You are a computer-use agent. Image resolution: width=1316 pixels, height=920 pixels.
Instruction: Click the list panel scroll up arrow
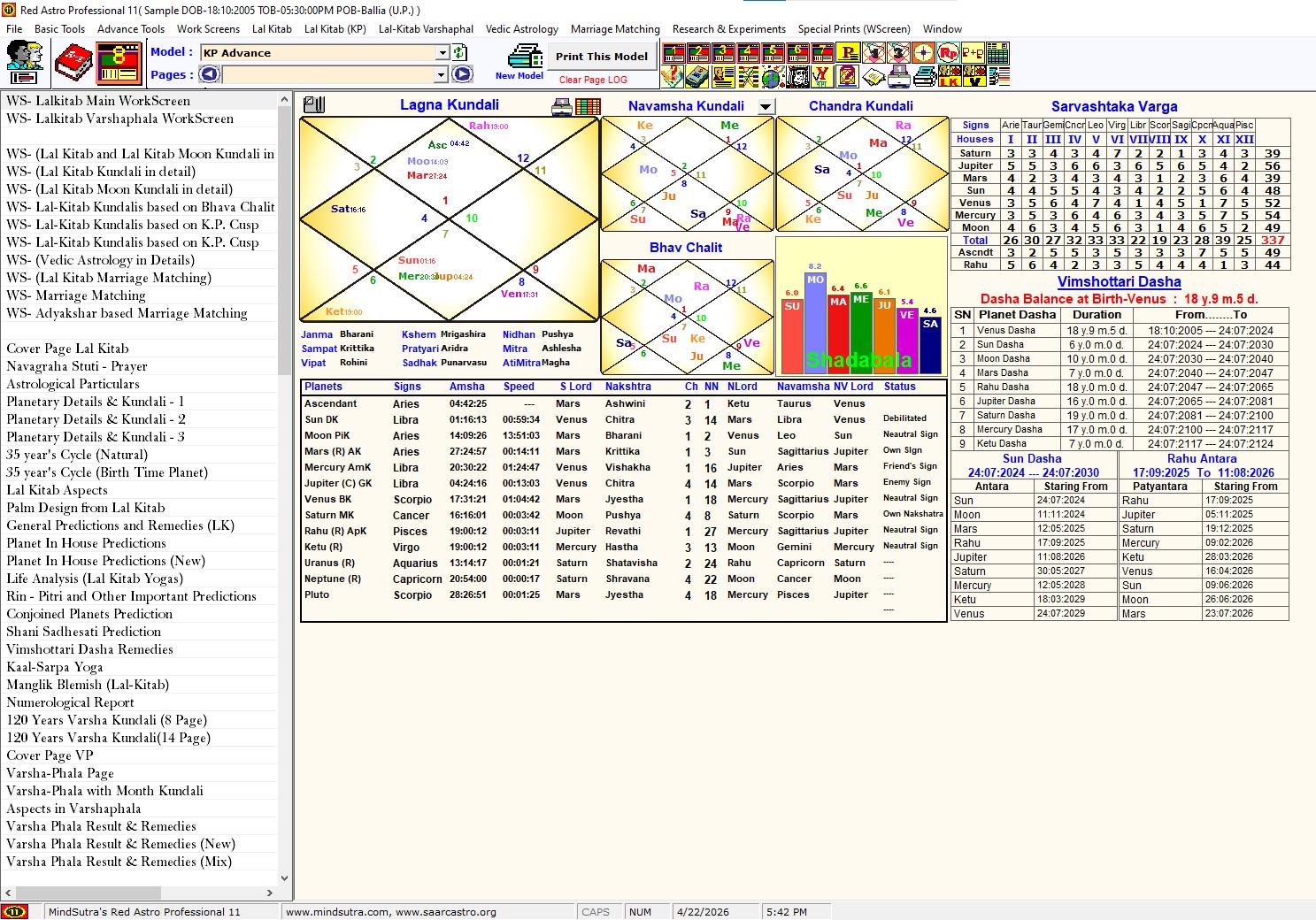pyautogui.click(x=284, y=100)
